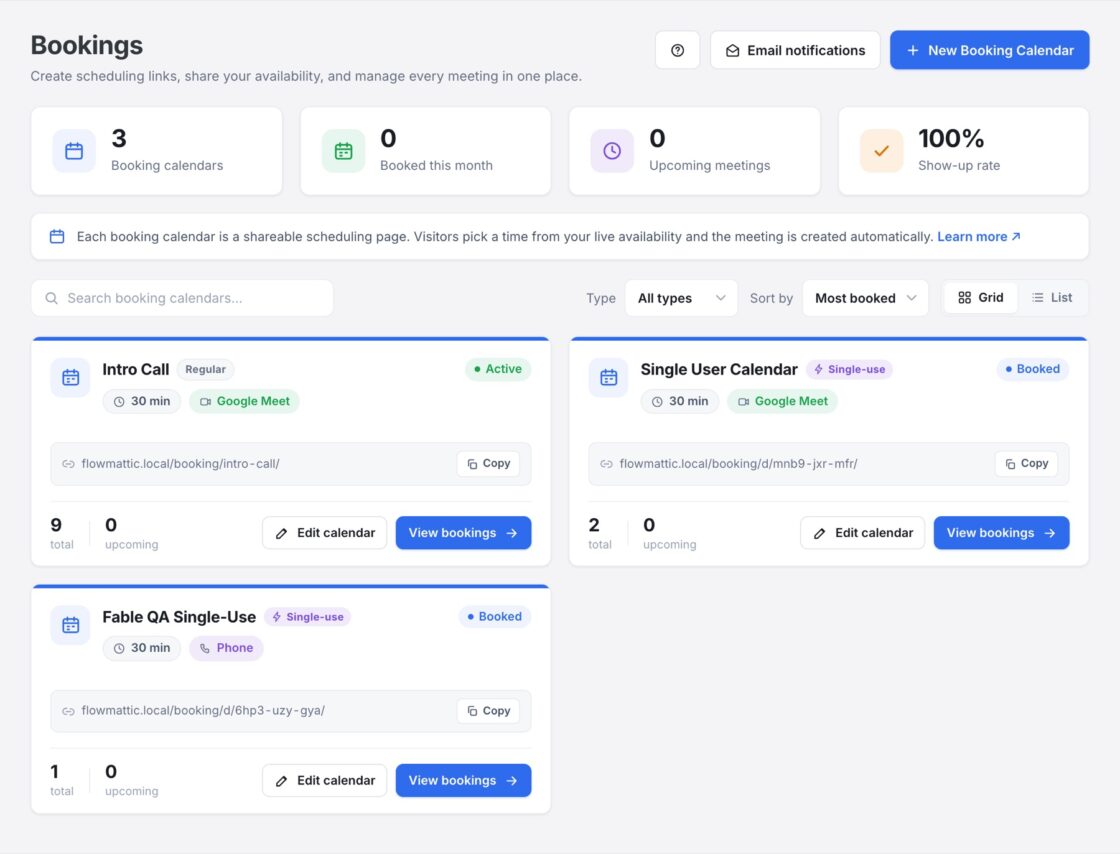Image resolution: width=1120 pixels, height=854 pixels.
Task: Click the lightning icon on Single User Calendar badge
Action: [x=819, y=369]
